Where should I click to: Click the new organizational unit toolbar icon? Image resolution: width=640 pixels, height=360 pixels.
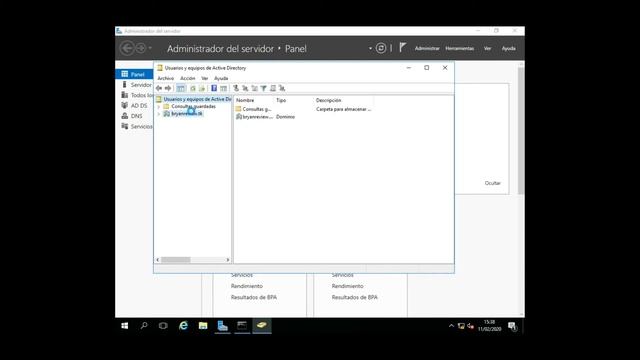coord(254,88)
